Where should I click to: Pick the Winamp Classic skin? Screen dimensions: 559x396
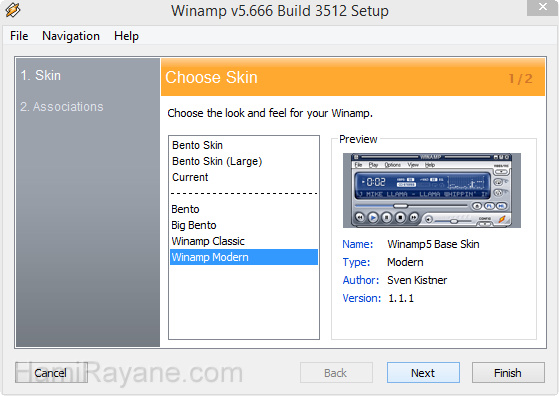(x=243, y=241)
